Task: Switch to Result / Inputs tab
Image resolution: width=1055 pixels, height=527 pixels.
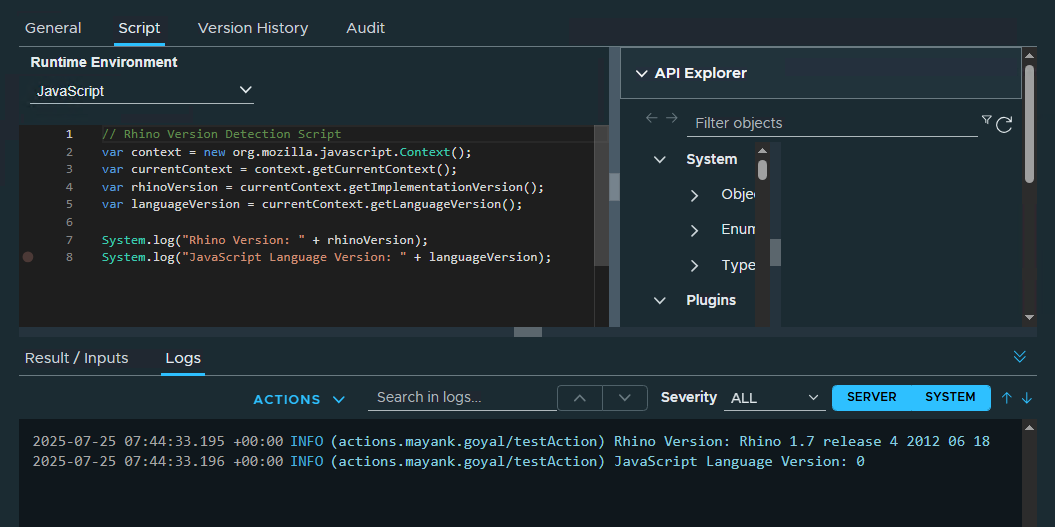Action: [x=77, y=358]
